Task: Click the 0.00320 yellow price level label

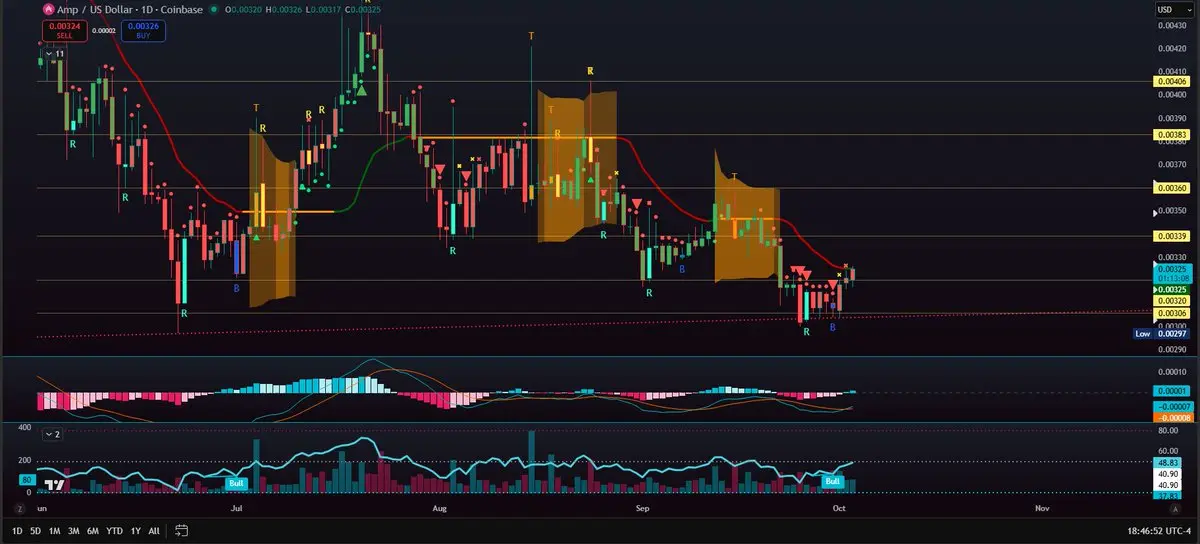Action: [x=1172, y=300]
